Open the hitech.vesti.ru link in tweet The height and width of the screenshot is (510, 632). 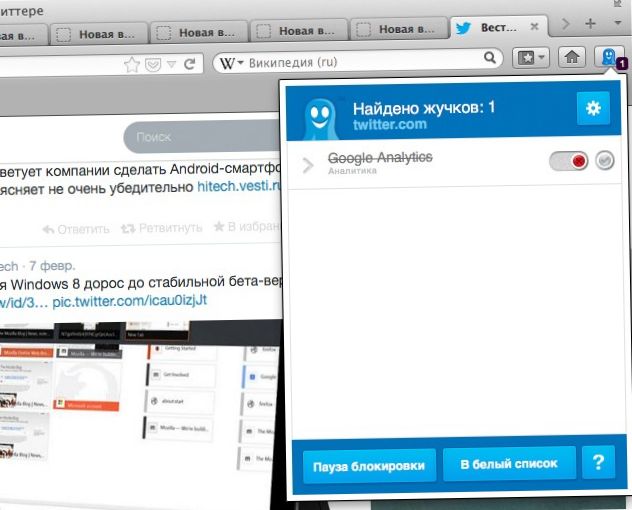coord(239,186)
